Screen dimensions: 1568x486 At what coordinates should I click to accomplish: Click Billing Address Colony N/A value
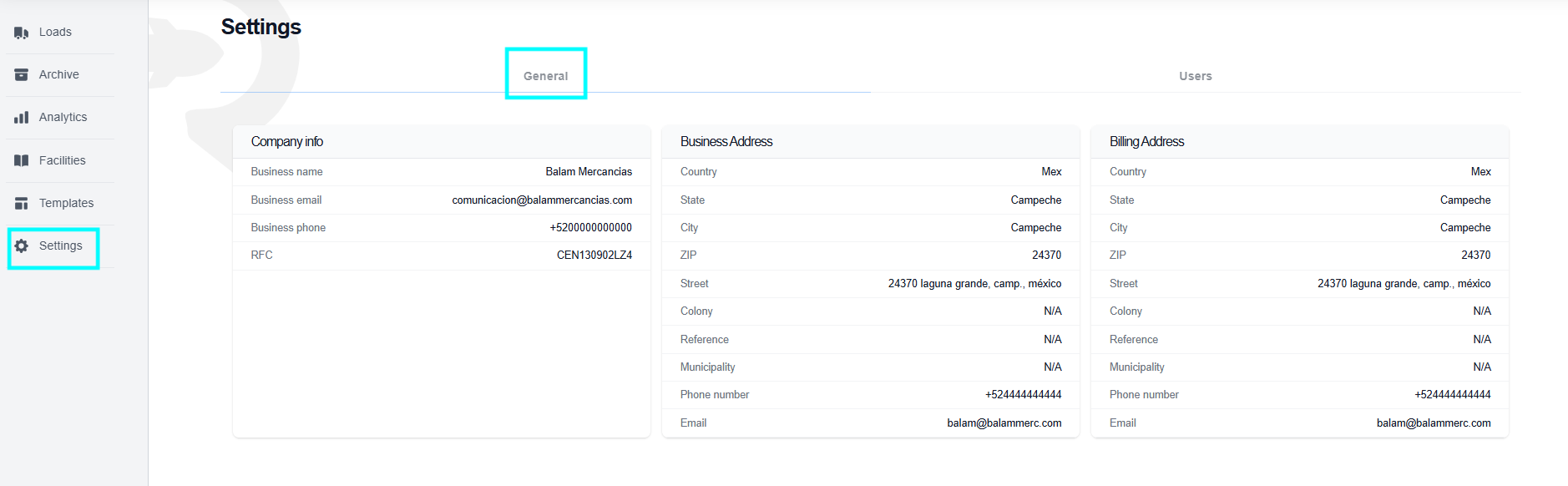click(x=1481, y=311)
